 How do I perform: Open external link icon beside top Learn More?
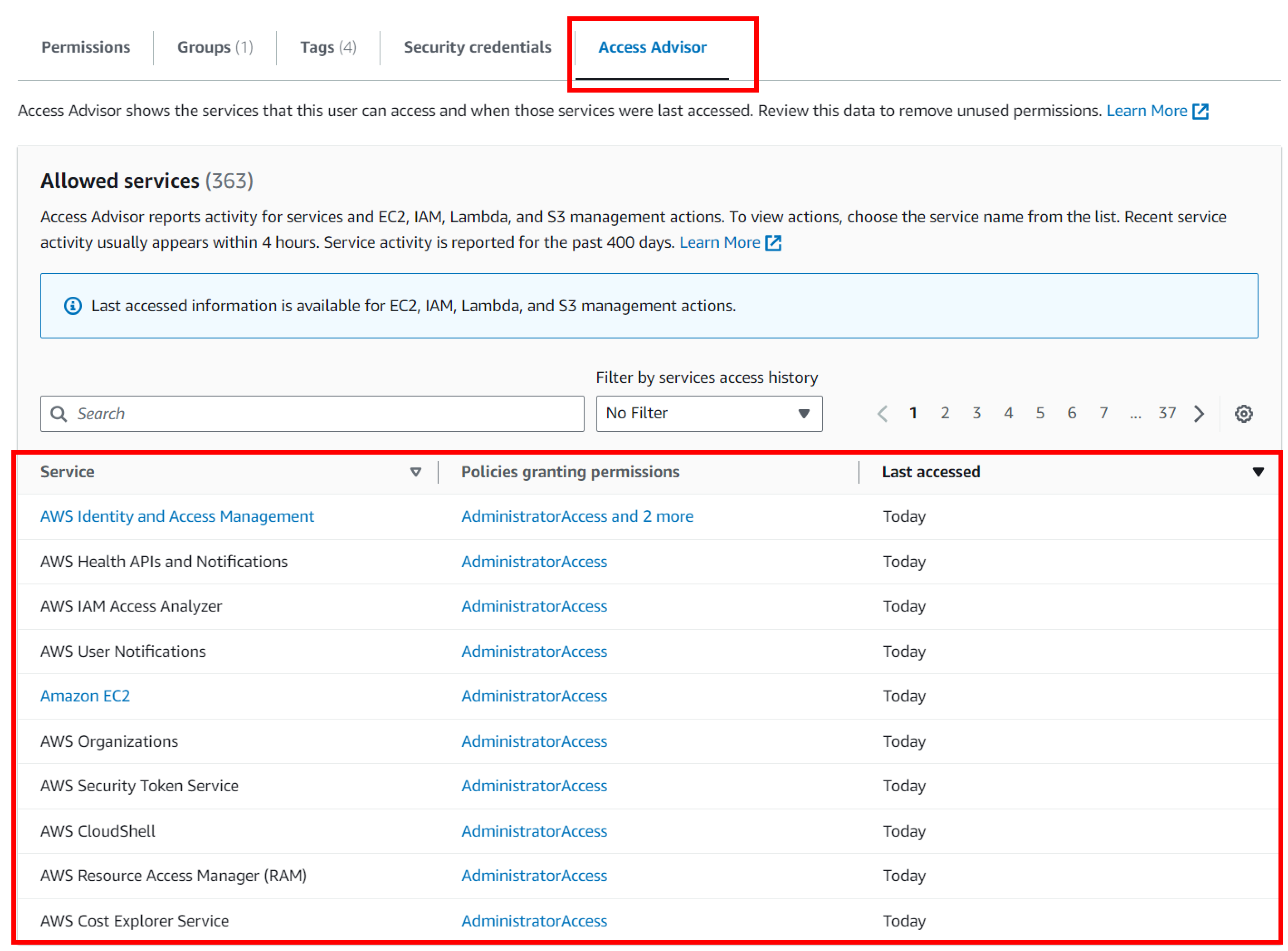1201,111
